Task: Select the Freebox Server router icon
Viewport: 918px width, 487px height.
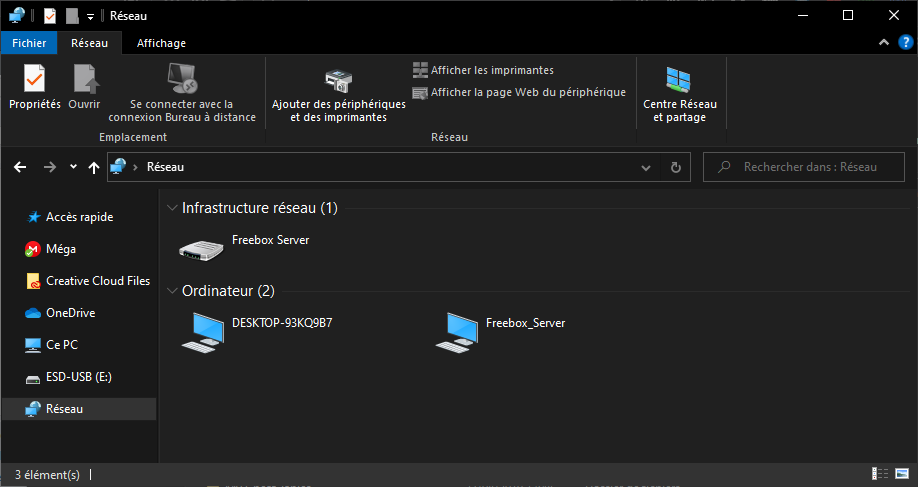Action: tap(201, 249)
